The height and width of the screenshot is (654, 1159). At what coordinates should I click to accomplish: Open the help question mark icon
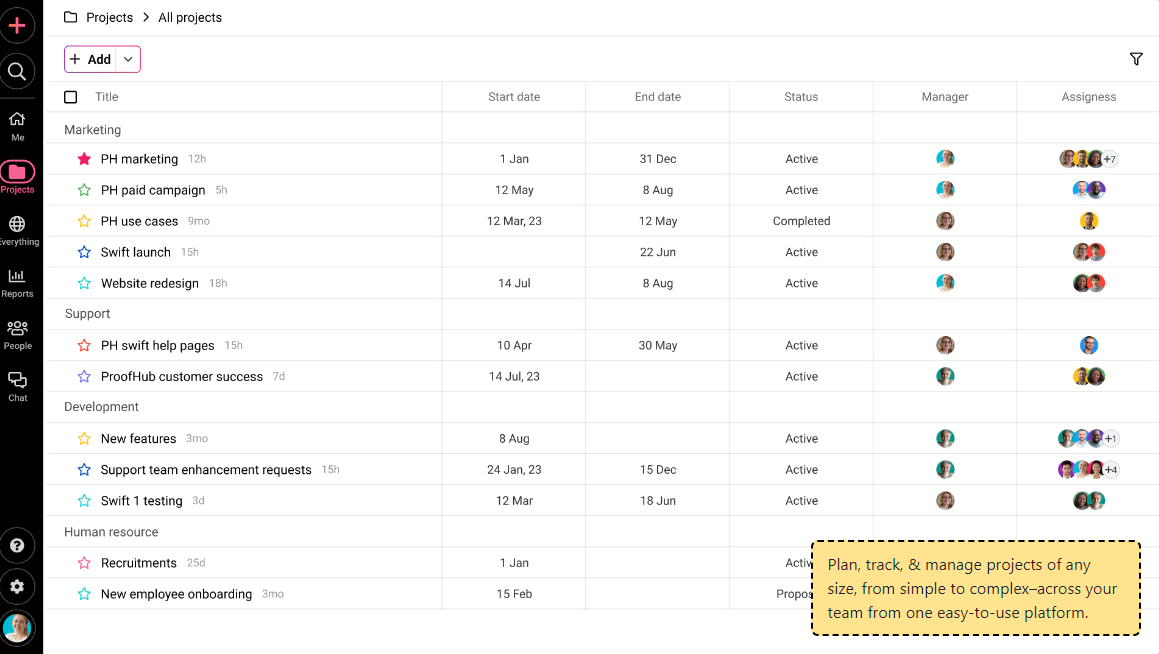click(x=17, y=546)
